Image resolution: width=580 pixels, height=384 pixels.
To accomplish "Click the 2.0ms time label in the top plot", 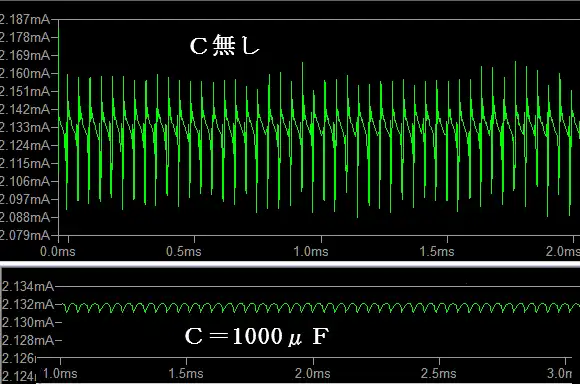I will pyautogui.click(x=563, y=252).
